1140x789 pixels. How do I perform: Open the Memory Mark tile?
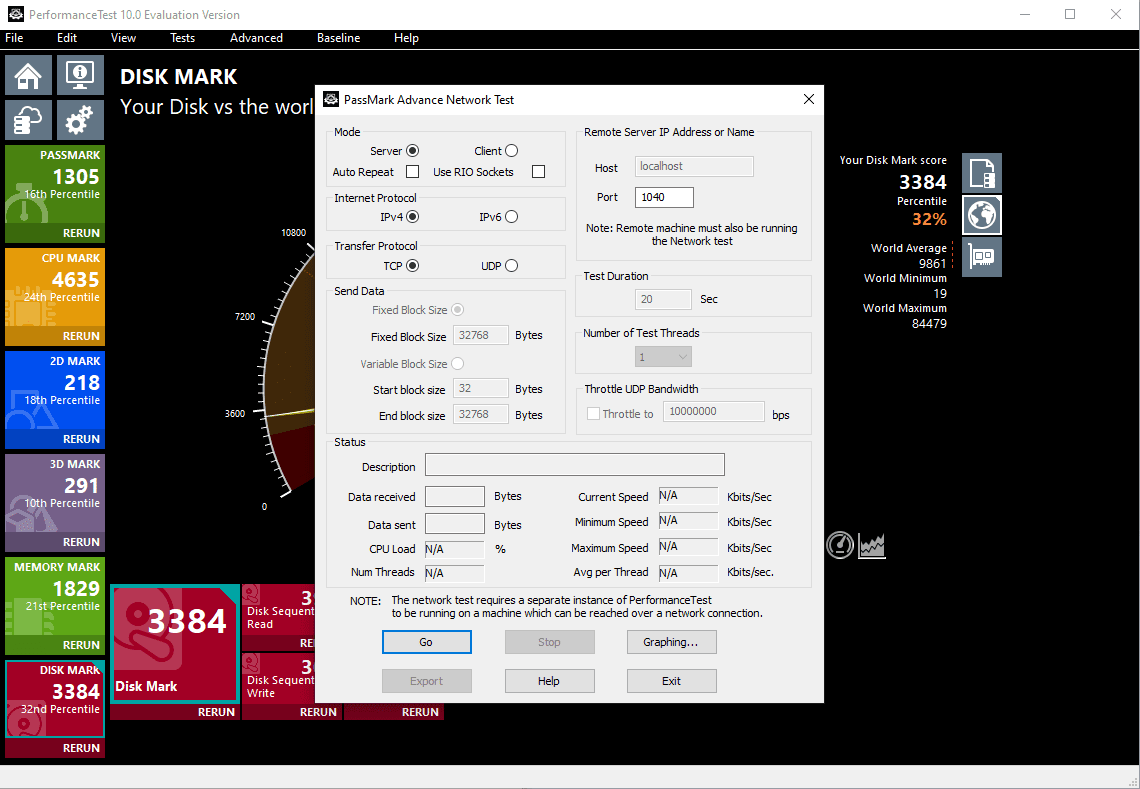tap(55, 597)
